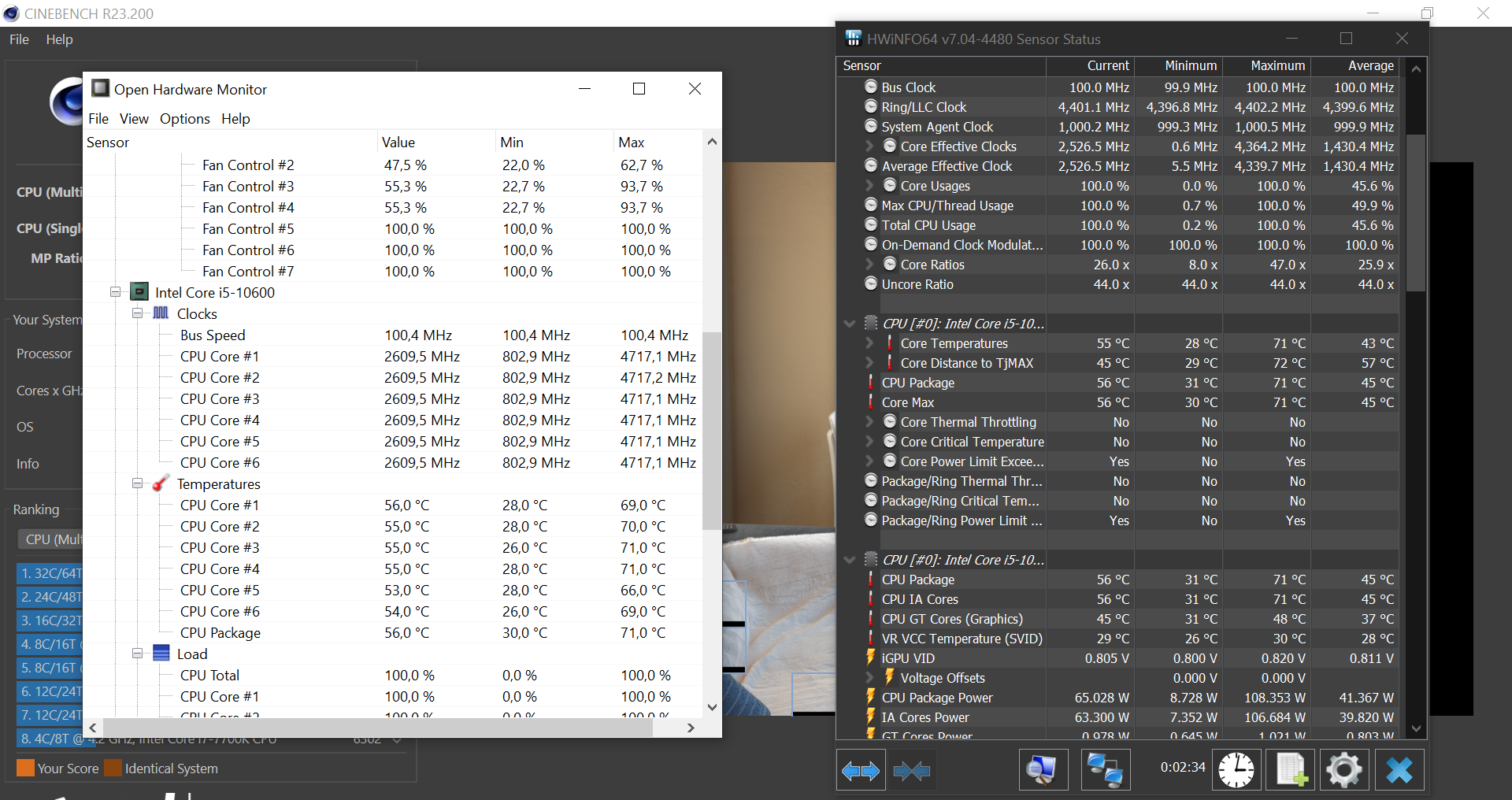Viewport: 1512px width, 800px height.
Task: Click Cinebench title bar logo icon
Action: (11, 13)
